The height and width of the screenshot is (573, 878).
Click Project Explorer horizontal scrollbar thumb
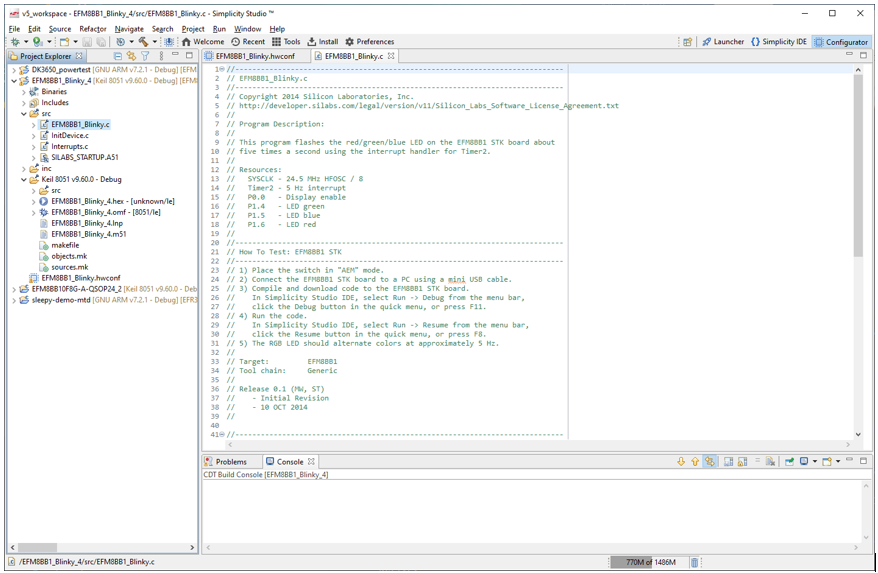click(x=38, y=547)
